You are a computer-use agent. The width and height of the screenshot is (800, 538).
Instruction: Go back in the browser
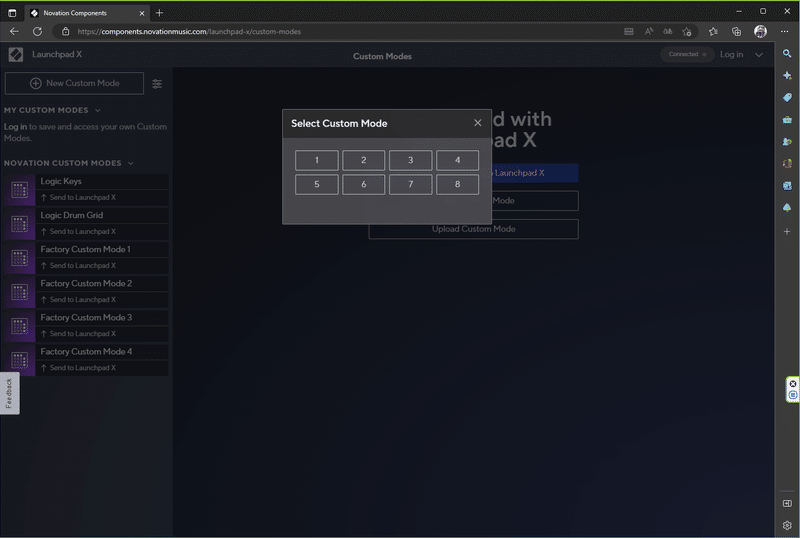14,32
